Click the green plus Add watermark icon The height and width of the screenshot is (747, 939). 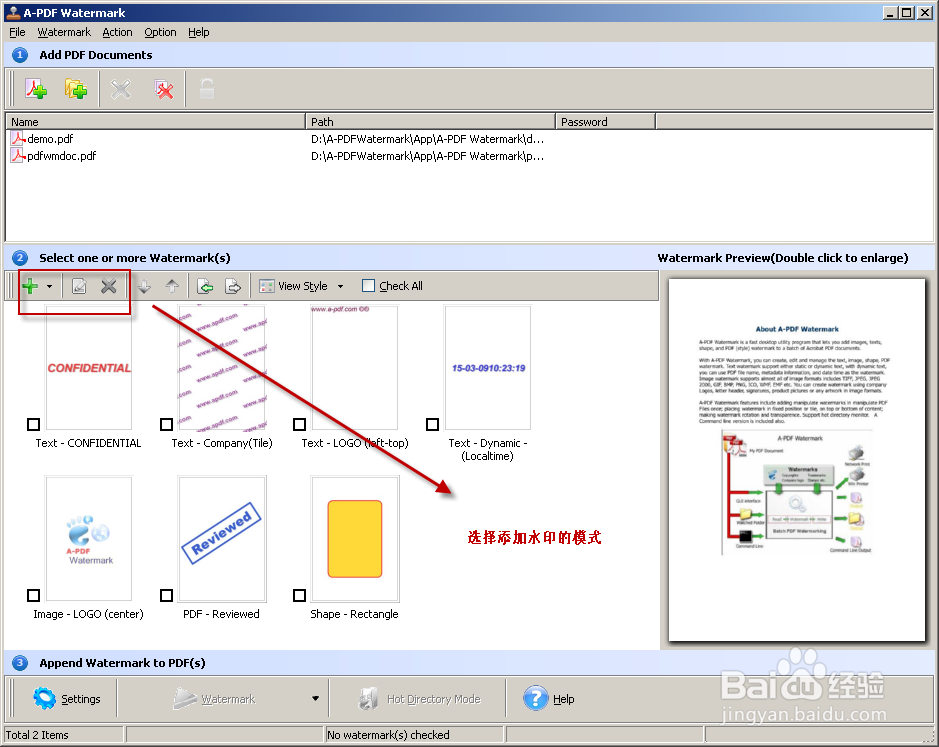[30, 286]
